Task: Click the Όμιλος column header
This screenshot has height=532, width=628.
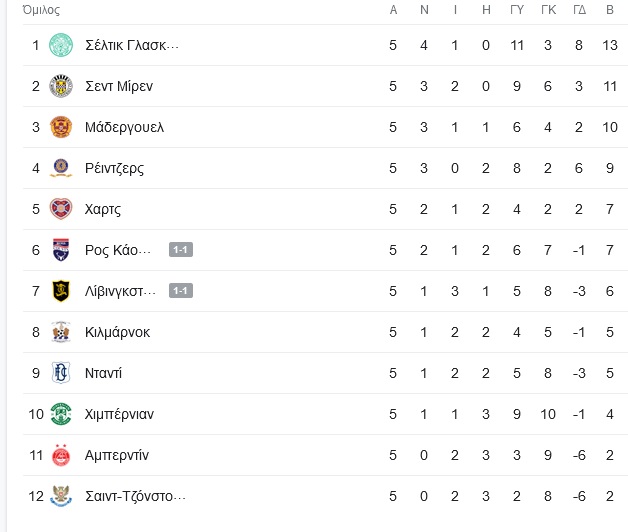Action: point(41,10)
